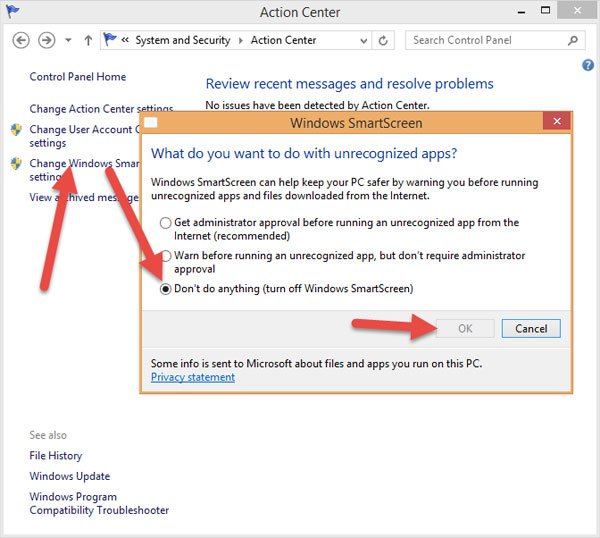Click Action Center in the breadcrumb
This screenshot has width=600, height=538.
coord(284,40)
